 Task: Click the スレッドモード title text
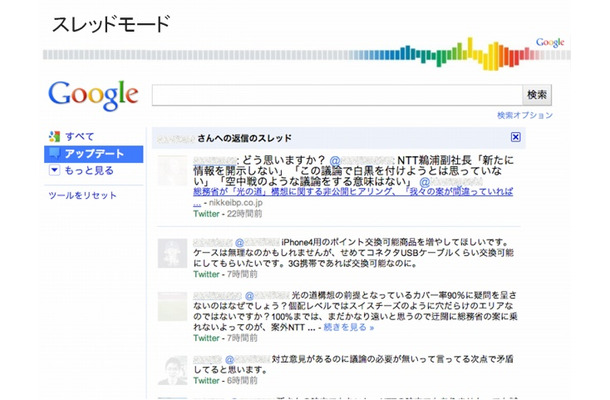point(111,24)
